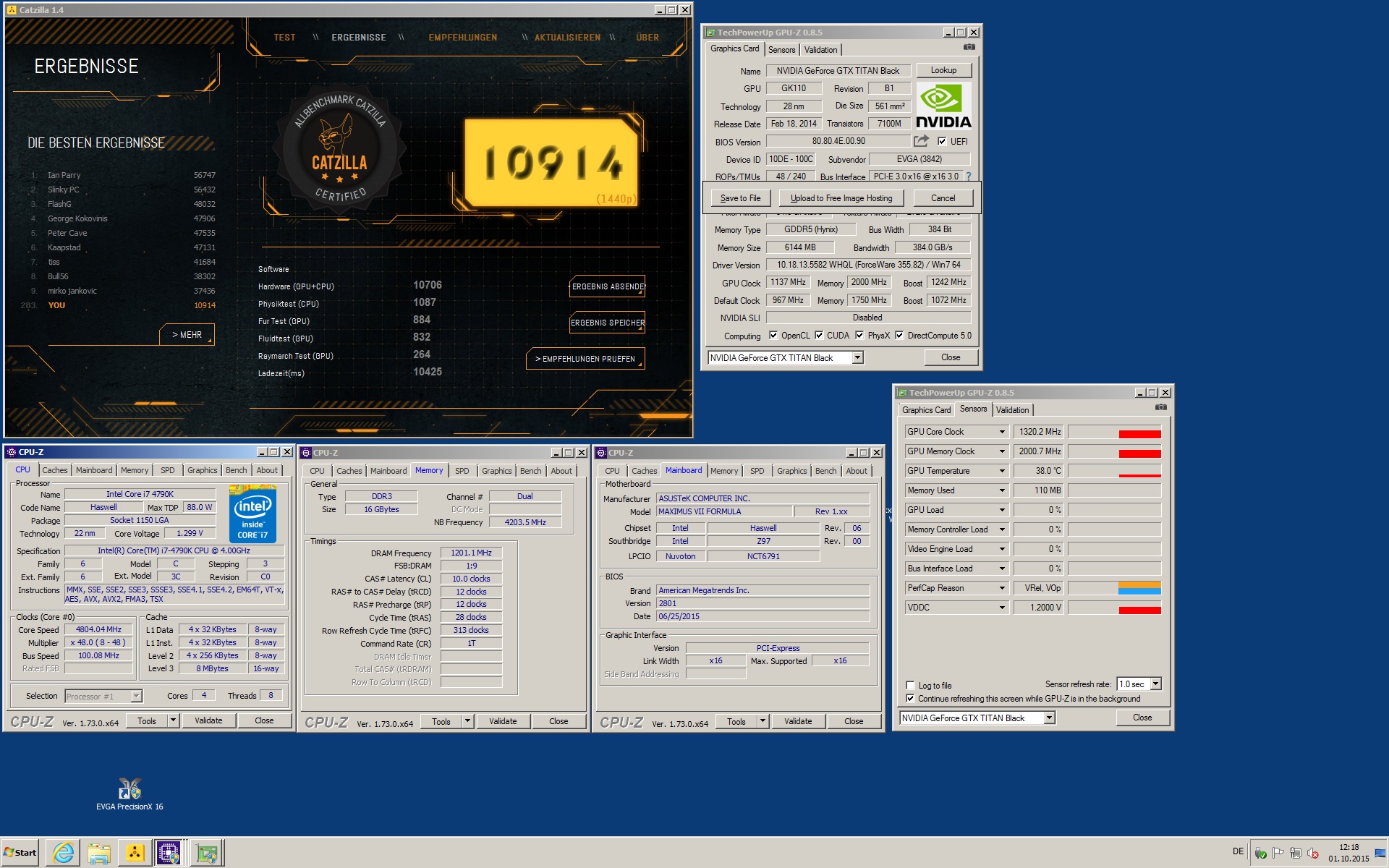Click the Action Center flag tray icon
The width and height of the screenshot is (1389, 868).
(x=1278, y=853)
